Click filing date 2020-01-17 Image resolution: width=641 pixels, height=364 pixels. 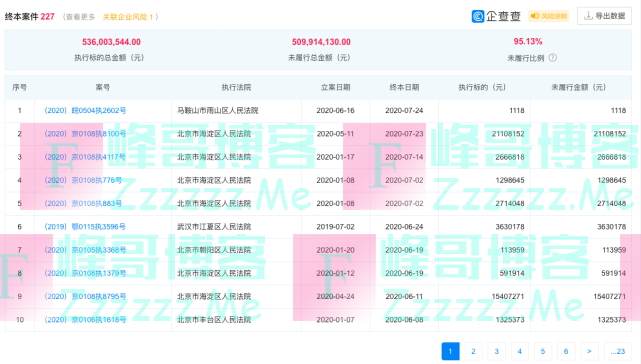335,157
